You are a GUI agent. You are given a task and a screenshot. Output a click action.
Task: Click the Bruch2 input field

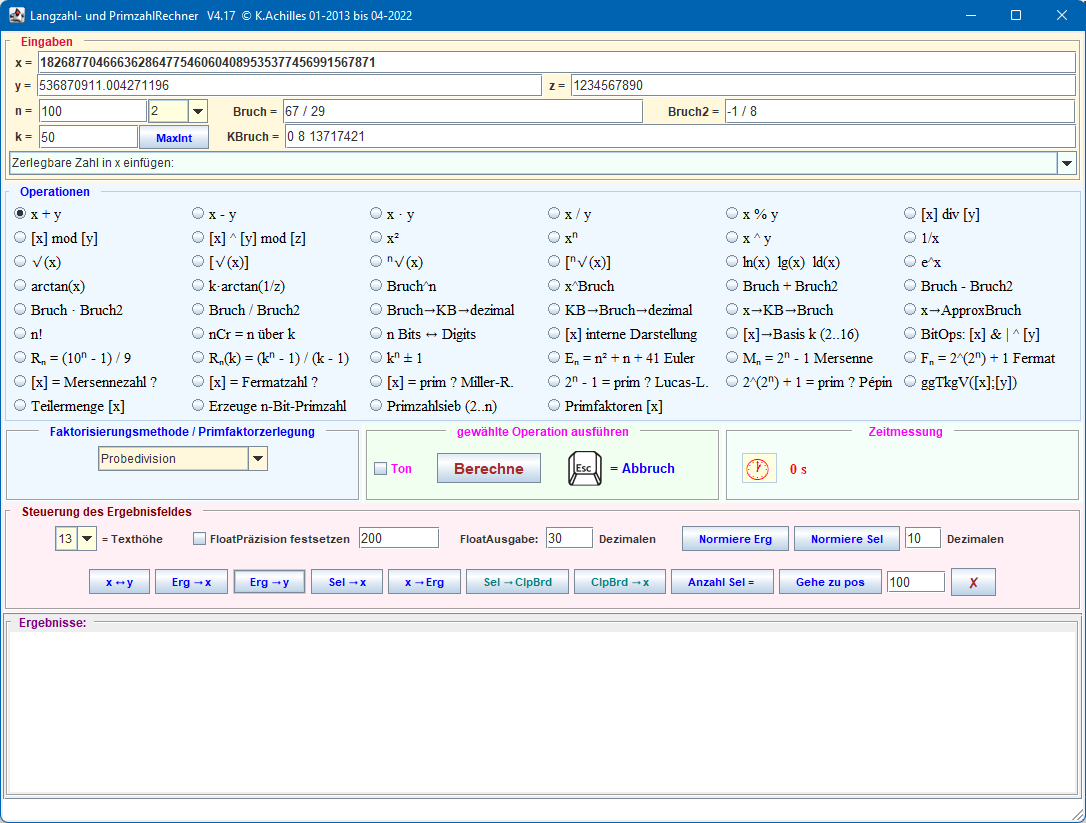point(900,111)
